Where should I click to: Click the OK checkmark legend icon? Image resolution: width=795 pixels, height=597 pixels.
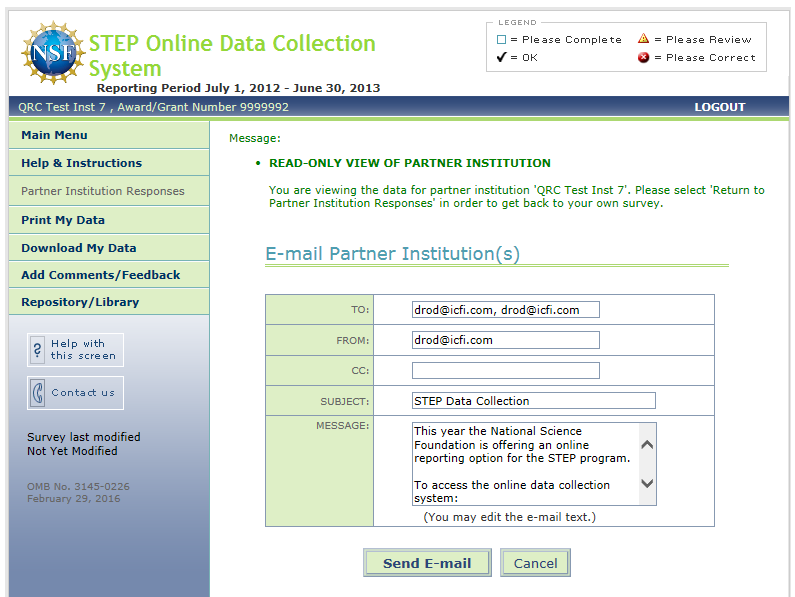click(x=501, y=57)
